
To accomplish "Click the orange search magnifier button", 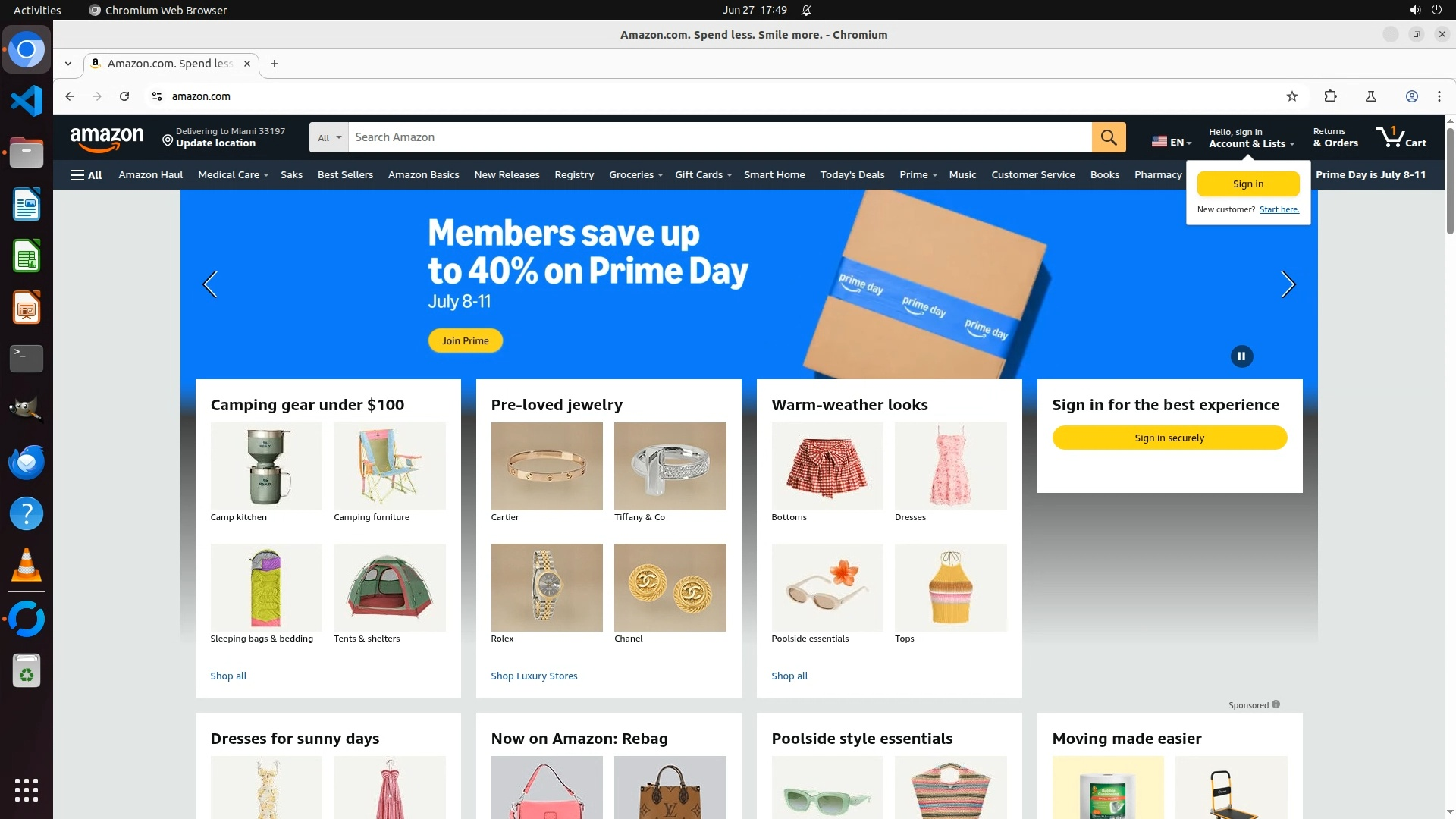I will coord(1109,137).
